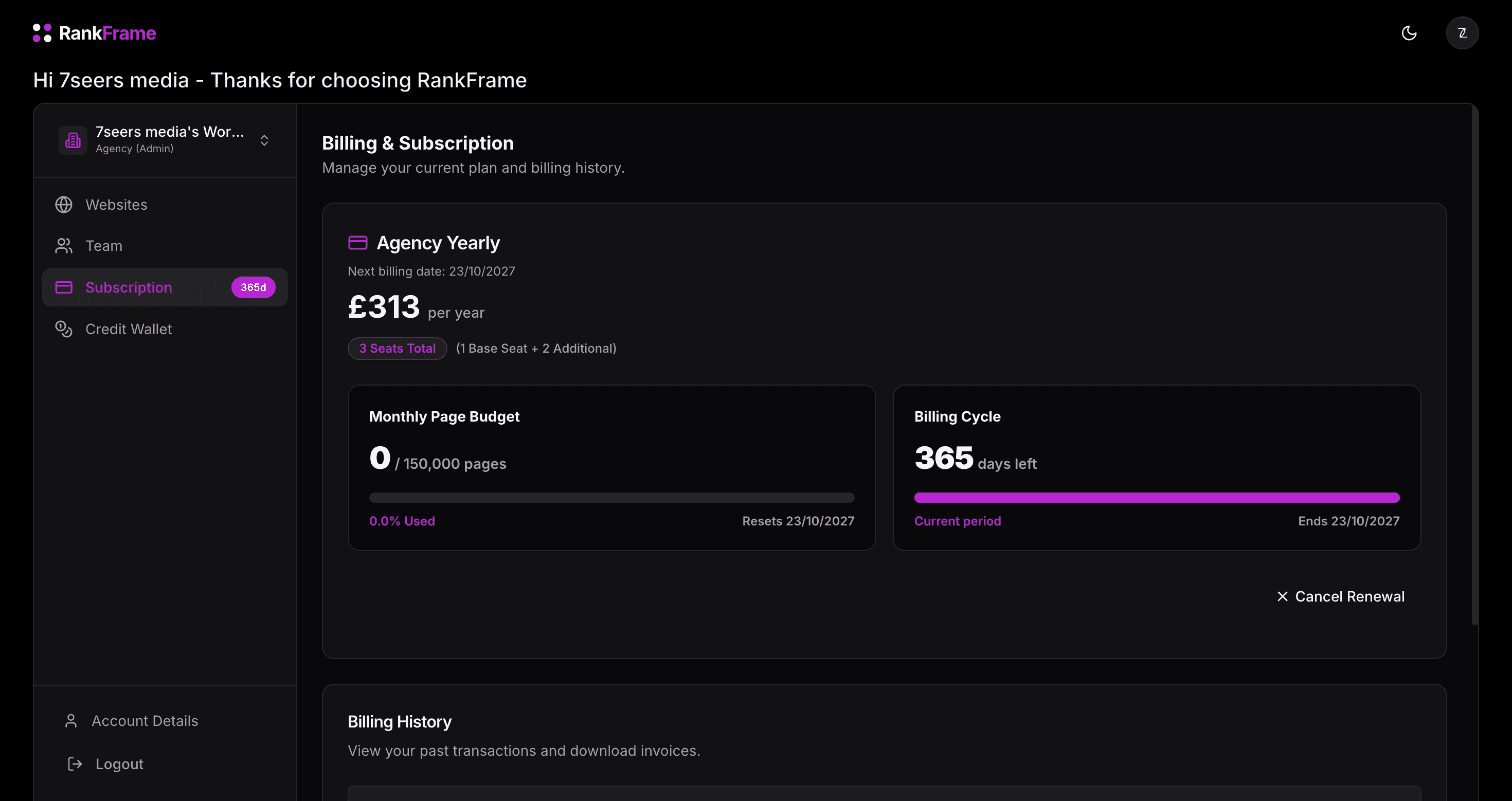This screenshot has height=801, width=1512.
Task: Click the Billing Cycle progress bar
Action: click(1157, 498)
